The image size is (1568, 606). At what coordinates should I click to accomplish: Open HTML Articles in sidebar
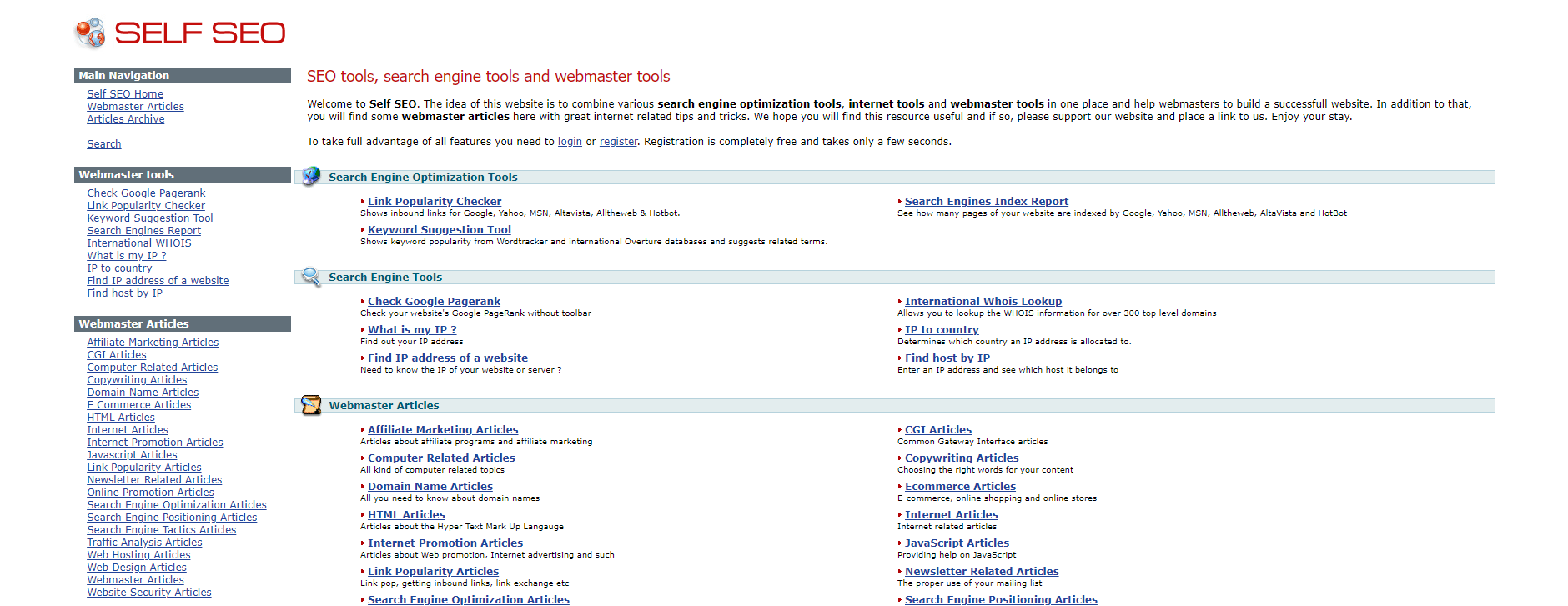pos(121,418)
